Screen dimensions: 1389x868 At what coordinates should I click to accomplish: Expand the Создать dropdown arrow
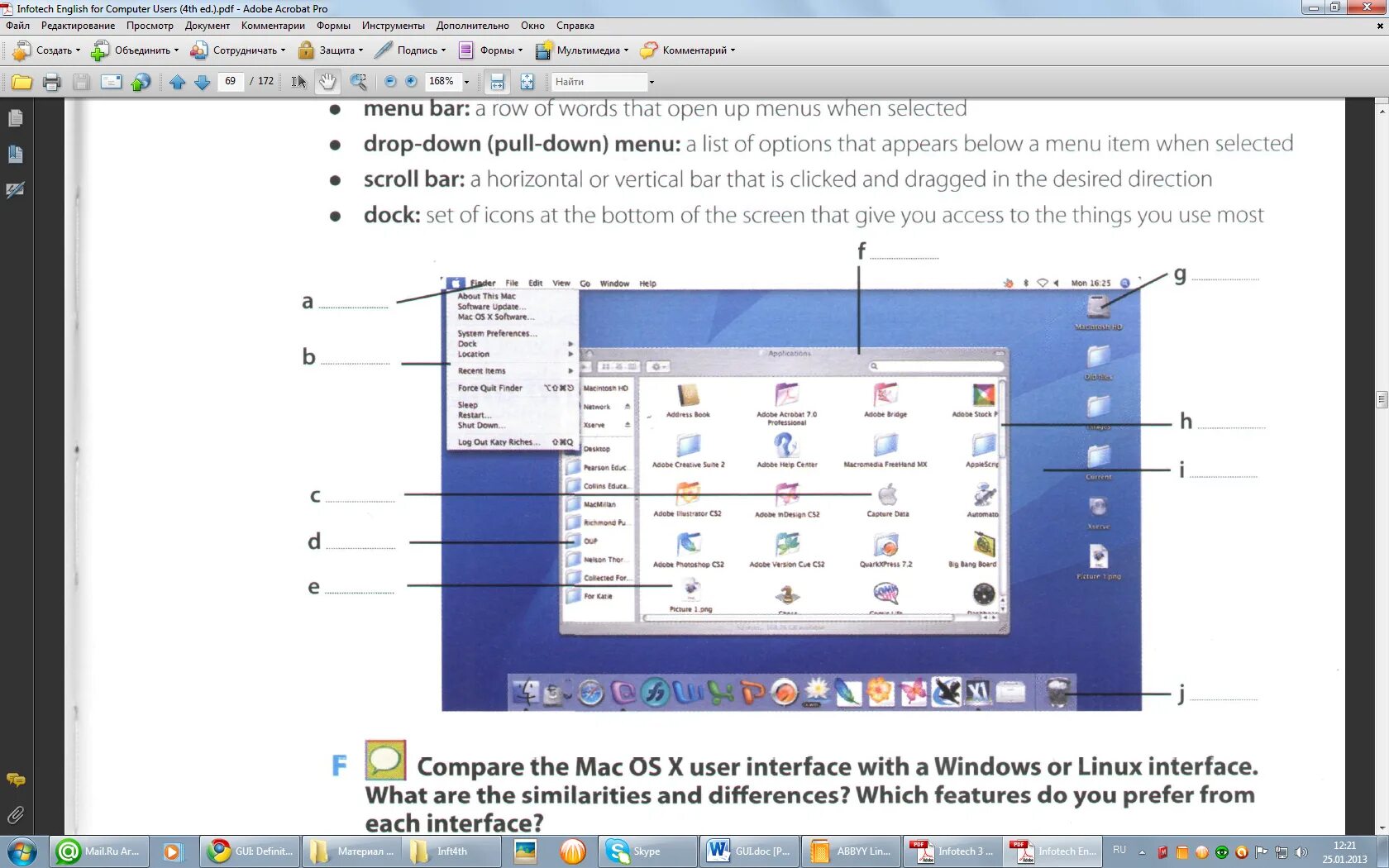tap(79, 50)
